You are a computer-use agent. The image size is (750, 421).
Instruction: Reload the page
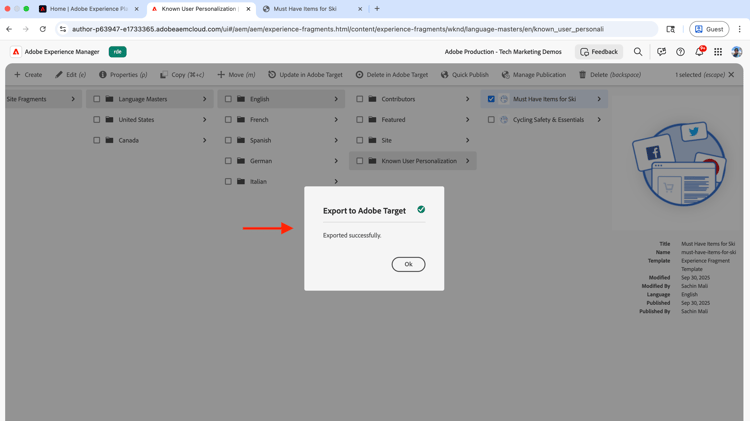(43, 29)
